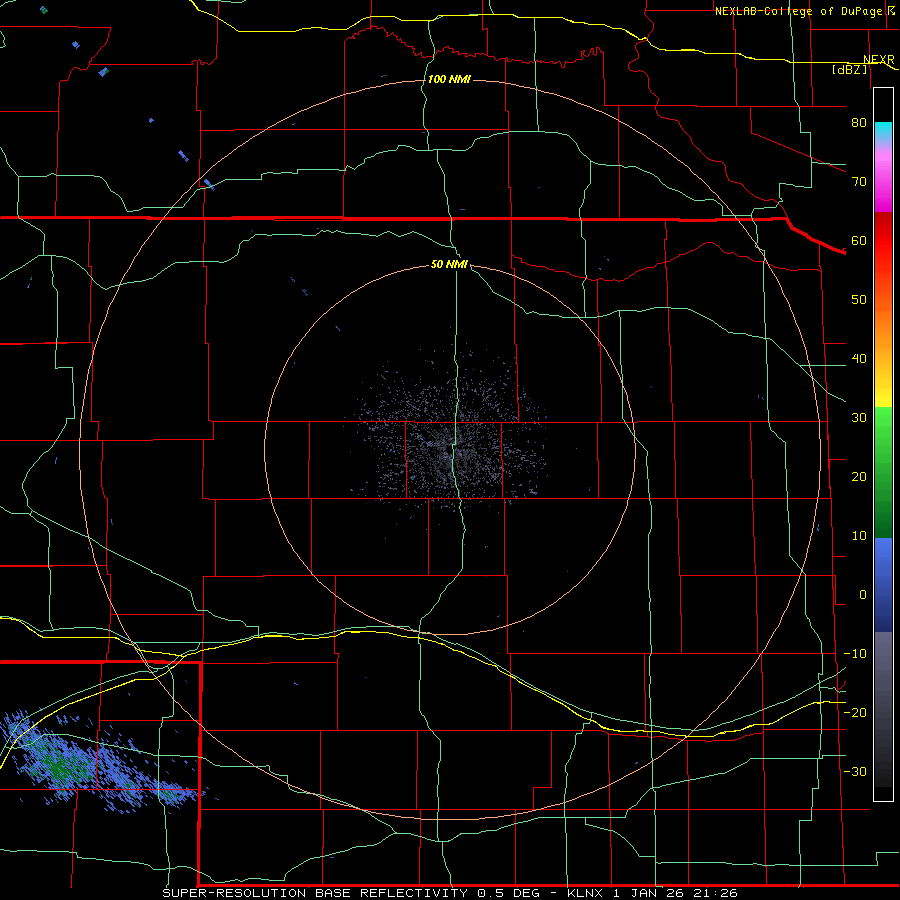Click the 100 NMI range ring label
This screenshot has width=900, height=900.
[449, 79]
